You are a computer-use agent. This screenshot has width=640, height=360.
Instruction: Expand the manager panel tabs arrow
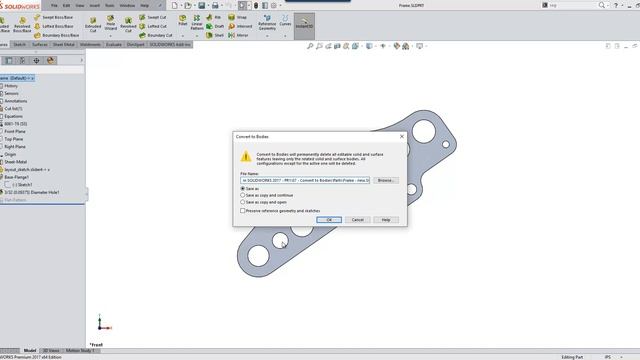(81, 60)
